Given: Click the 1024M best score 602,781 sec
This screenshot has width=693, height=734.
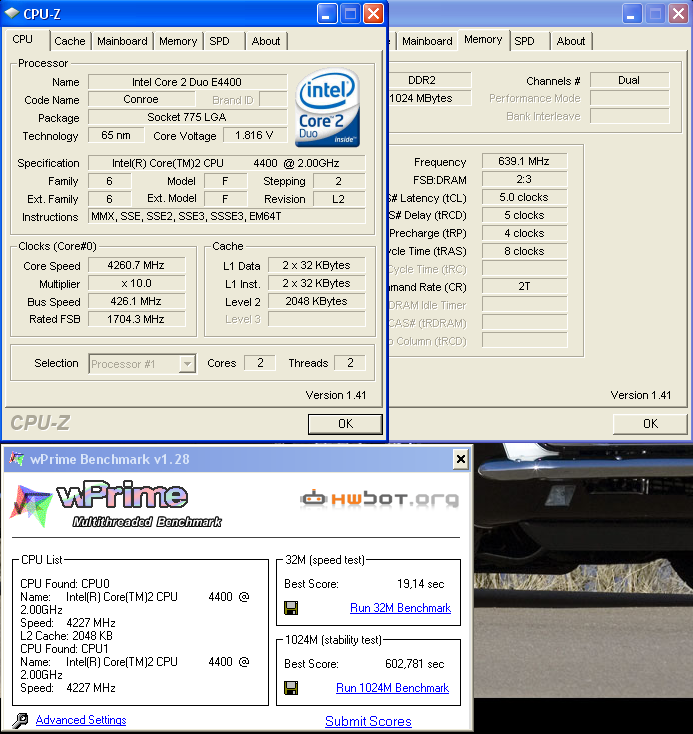Looking at the screenshot, I should point(414,664).
